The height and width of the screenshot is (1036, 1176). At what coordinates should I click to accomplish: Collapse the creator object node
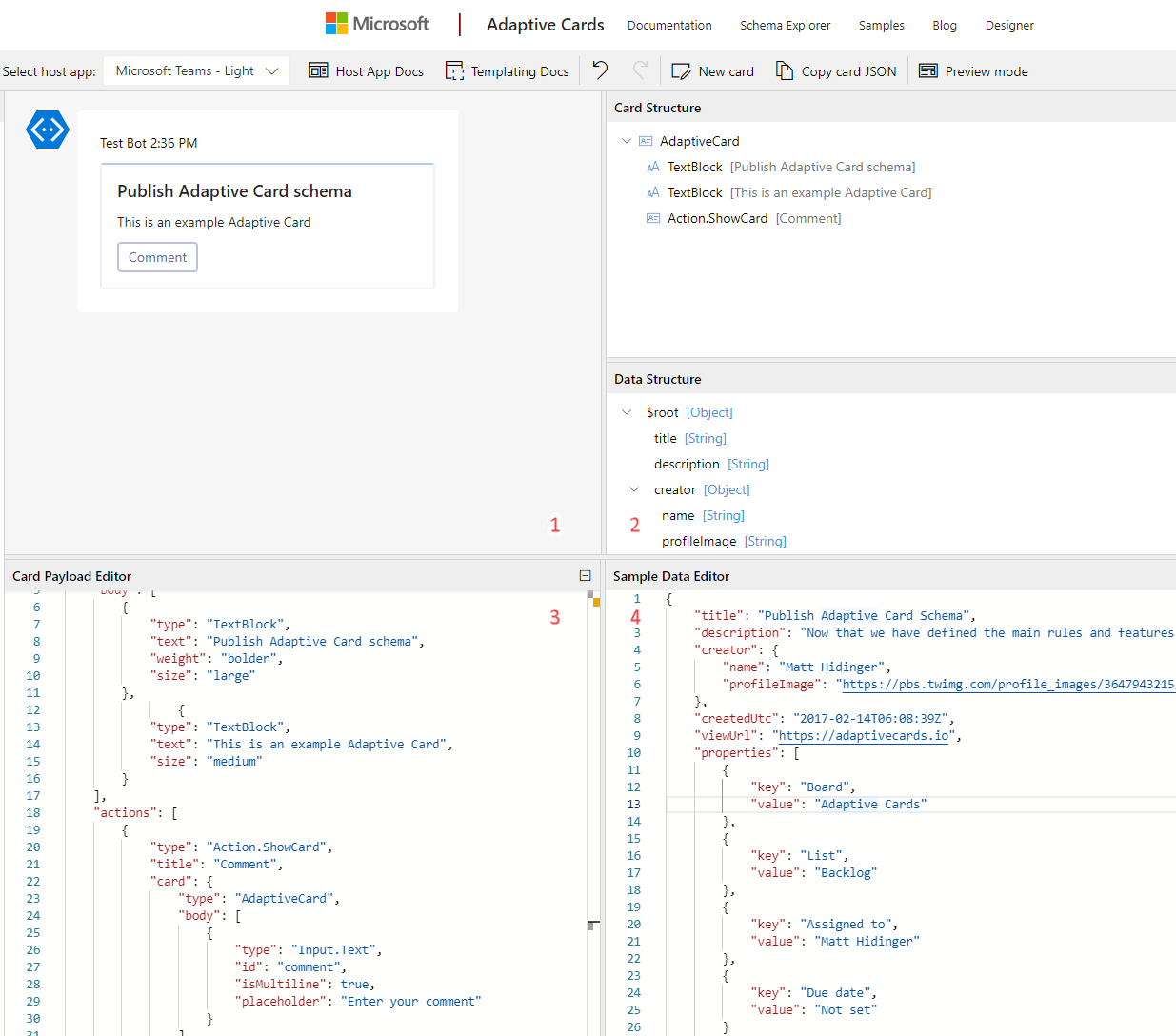[x=634, y=489]
